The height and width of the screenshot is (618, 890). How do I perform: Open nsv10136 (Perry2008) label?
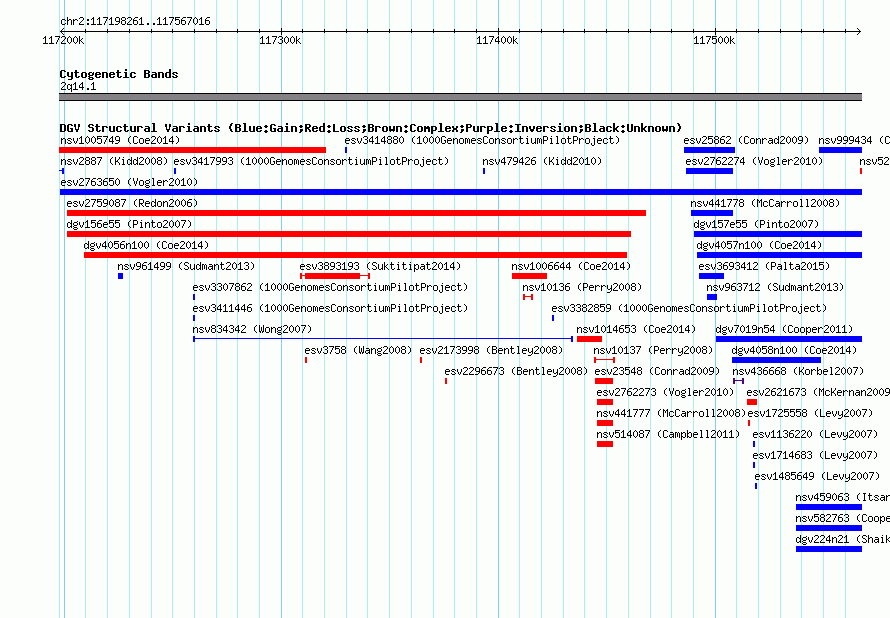click(582, 287)
